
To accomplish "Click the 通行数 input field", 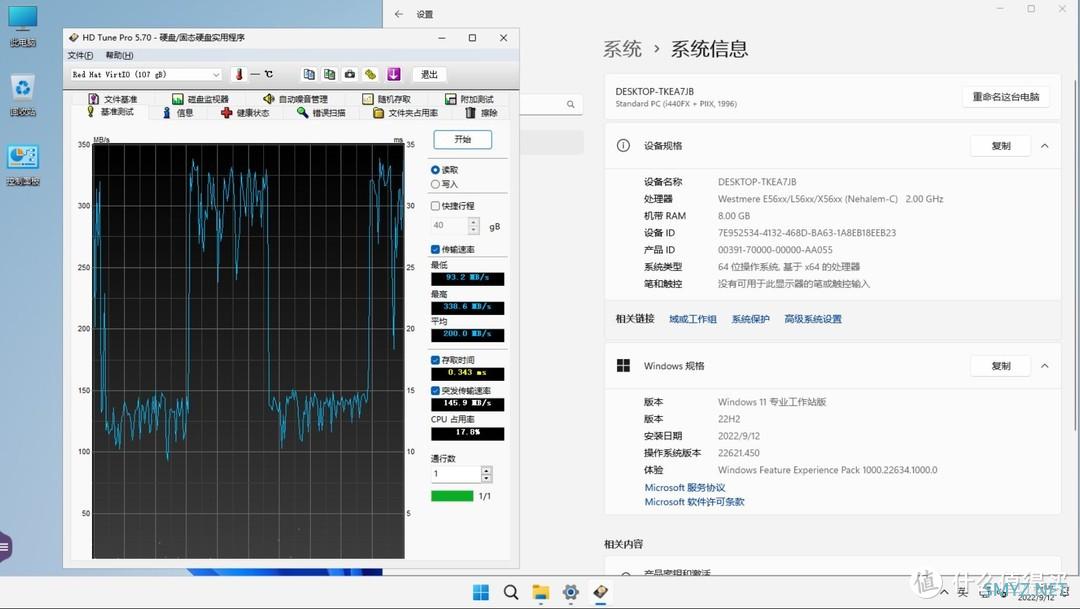I will pyautogui.click(x=456, y=474).
